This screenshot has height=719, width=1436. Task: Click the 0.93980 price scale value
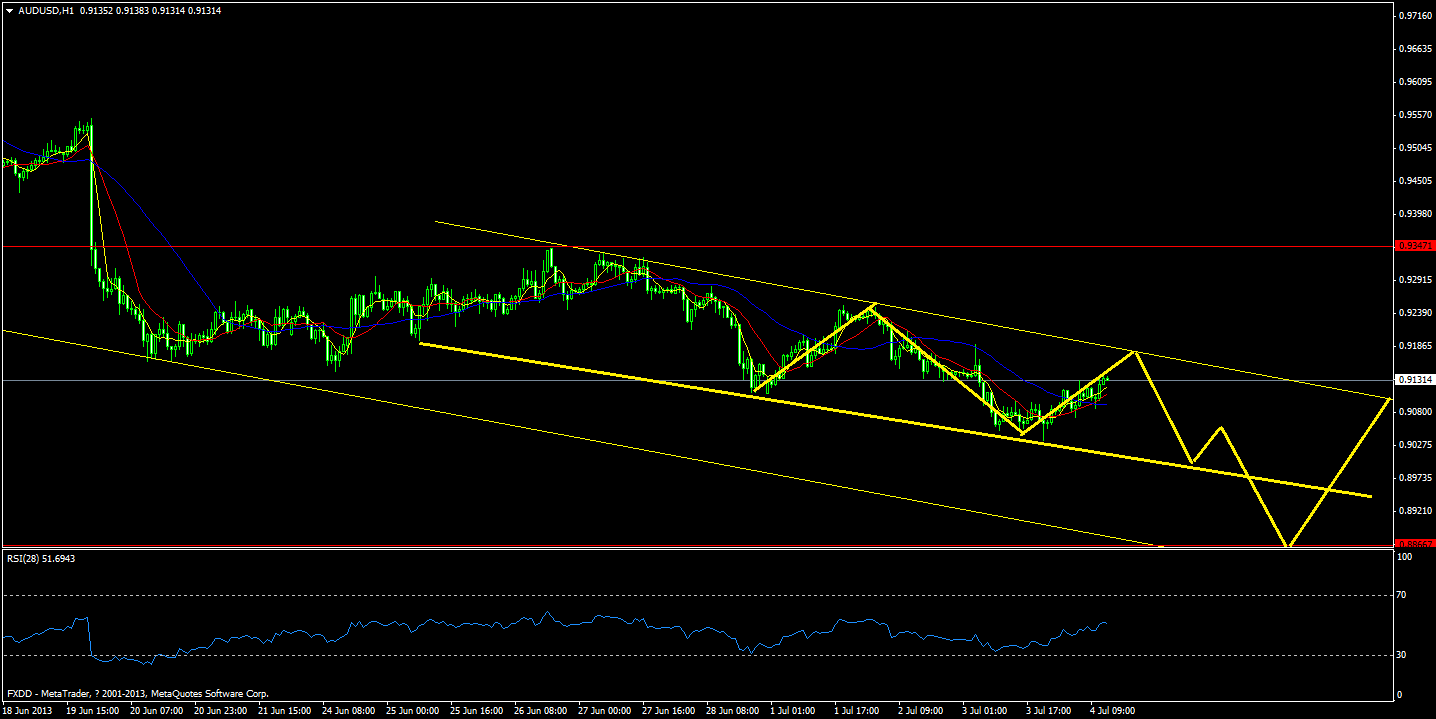point(1415,214)
